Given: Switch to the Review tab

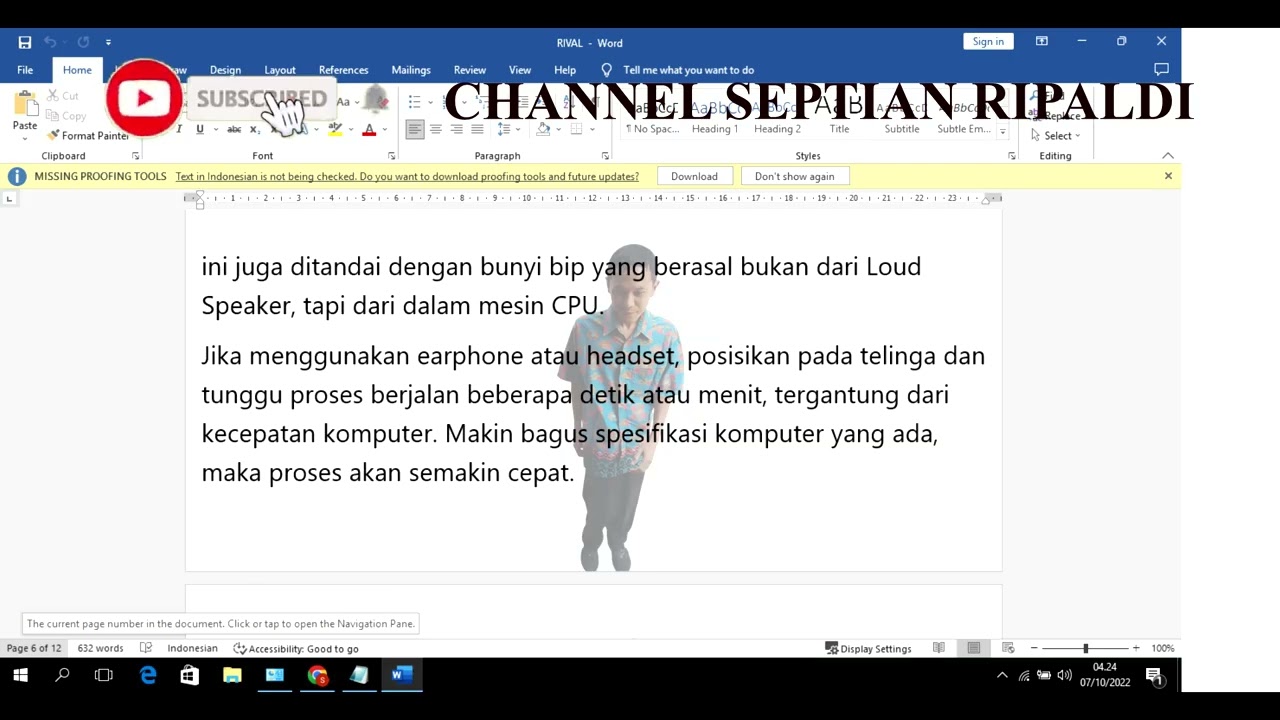Looking at the screenshot, I should pos(470,70).
